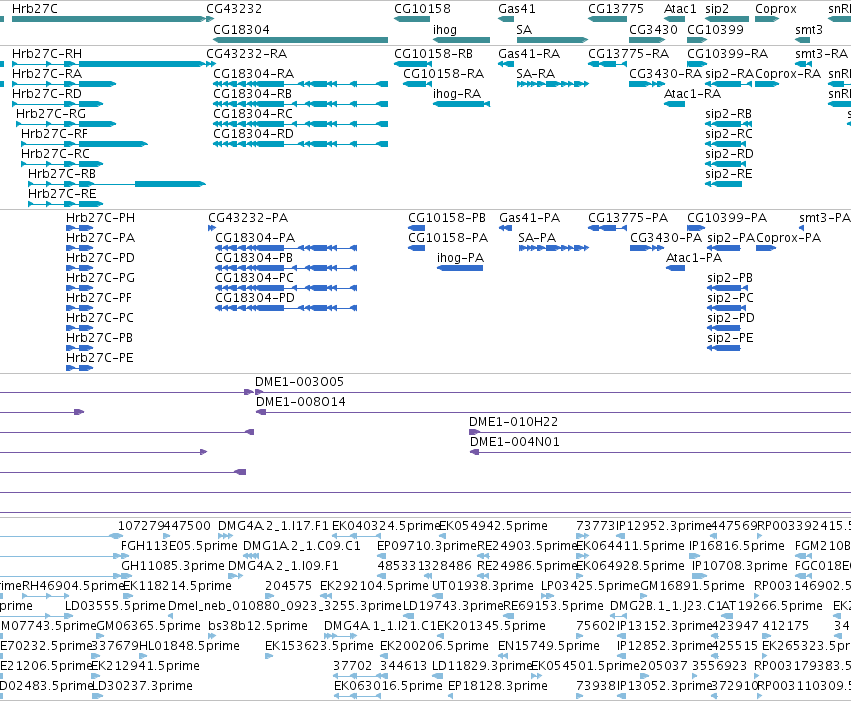Select EST EK064928.5prime label
851x701 pixels.
[630, 565]
